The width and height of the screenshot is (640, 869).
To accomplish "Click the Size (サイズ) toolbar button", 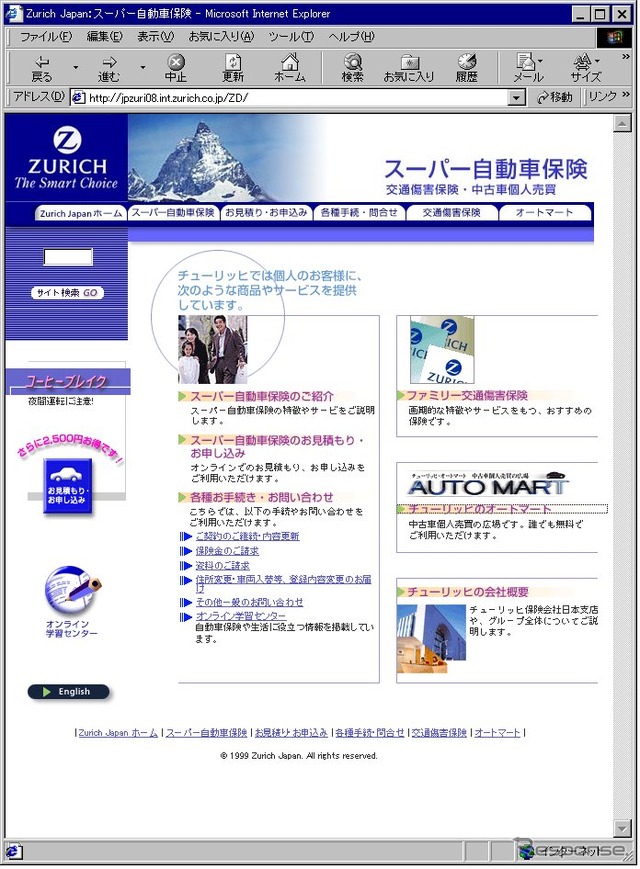I will point(586,68).
